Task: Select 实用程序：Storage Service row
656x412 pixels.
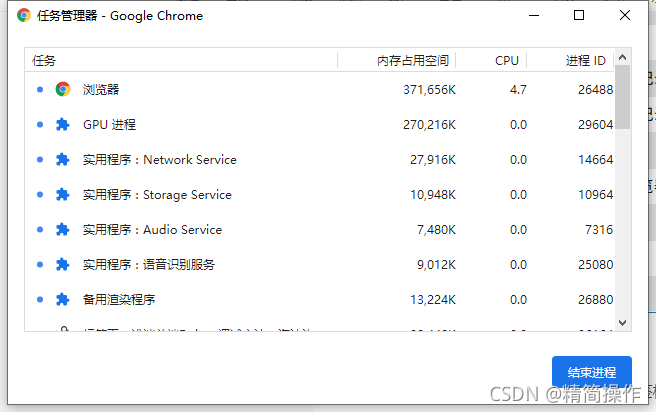Action: click(x=320, y=194)
